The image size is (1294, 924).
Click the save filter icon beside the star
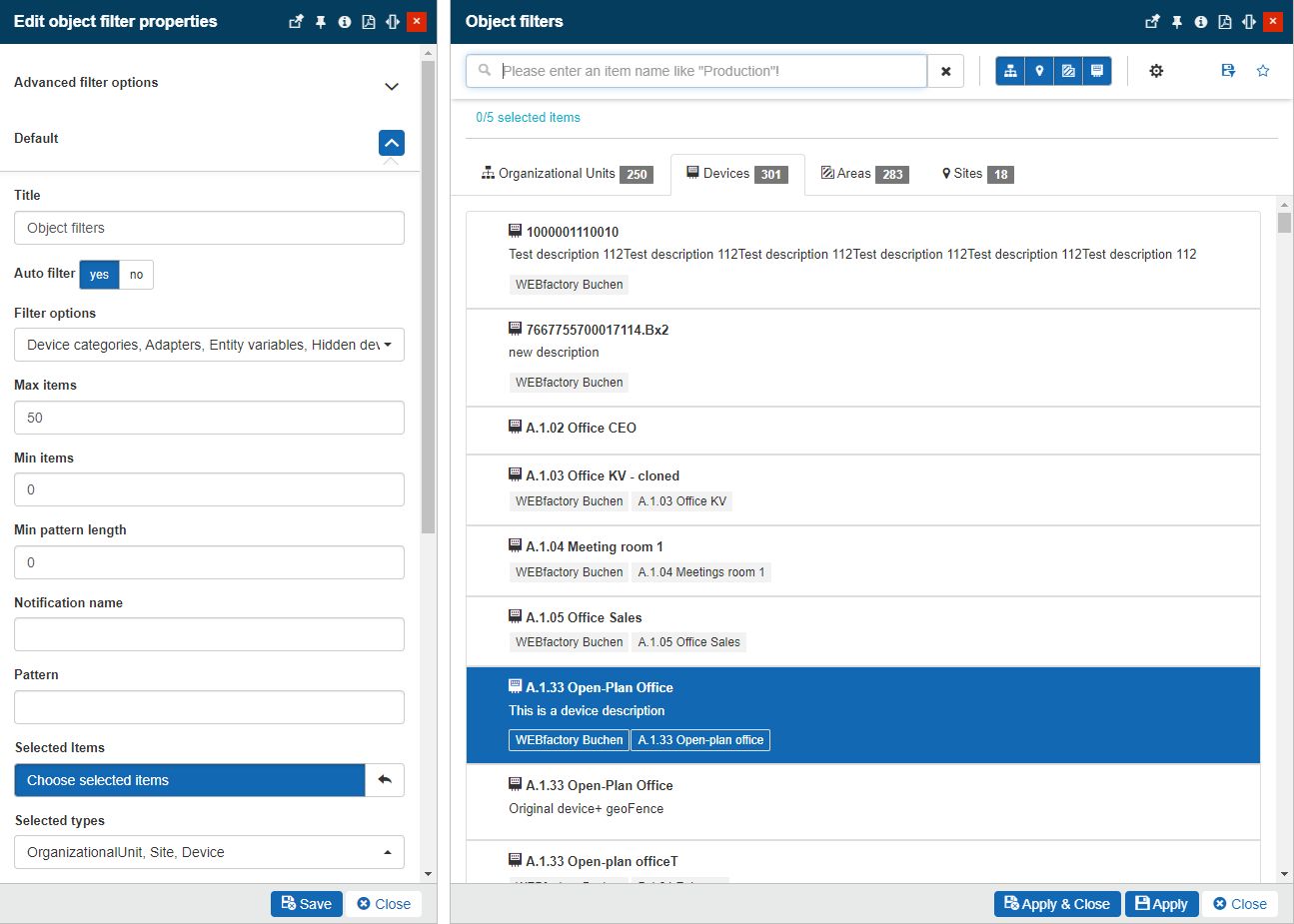(x=1228, y=71)
